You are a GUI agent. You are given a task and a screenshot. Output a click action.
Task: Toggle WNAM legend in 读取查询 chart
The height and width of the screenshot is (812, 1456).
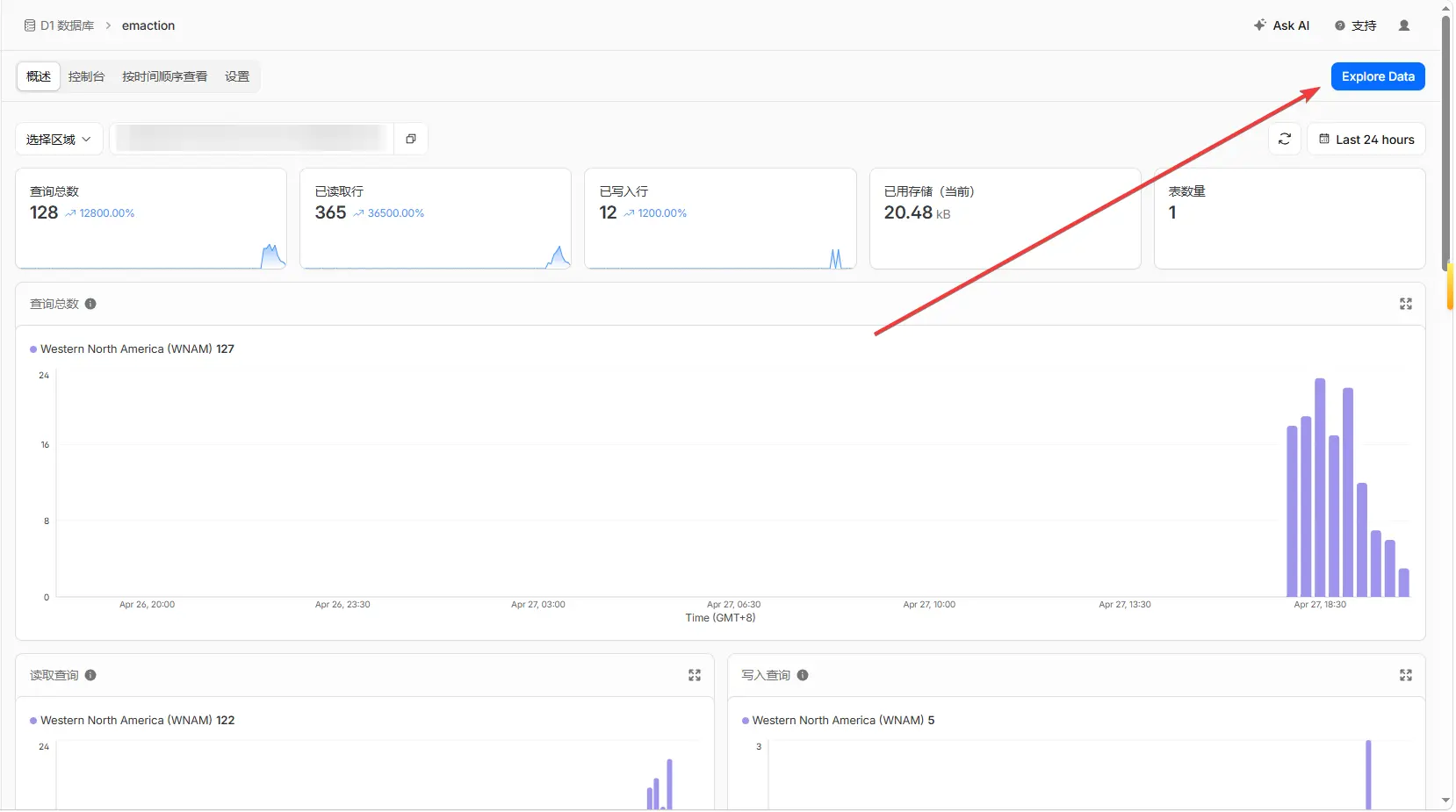coord(132,721)
